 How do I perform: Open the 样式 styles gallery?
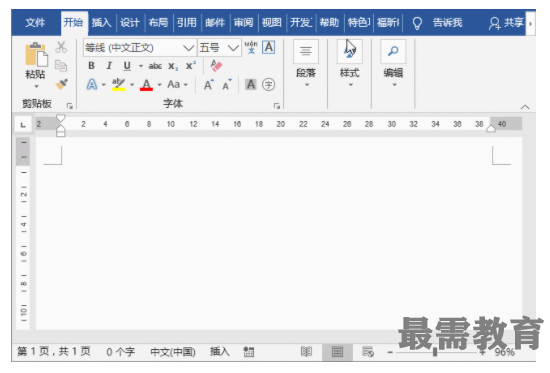[x=350, y=63]
